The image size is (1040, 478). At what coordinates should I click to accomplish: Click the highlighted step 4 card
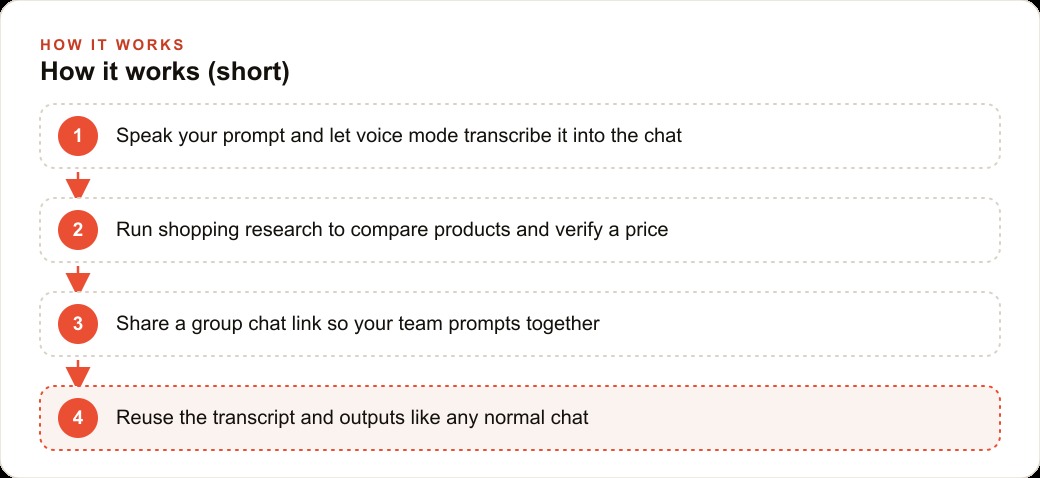click(x=520, y=418)
